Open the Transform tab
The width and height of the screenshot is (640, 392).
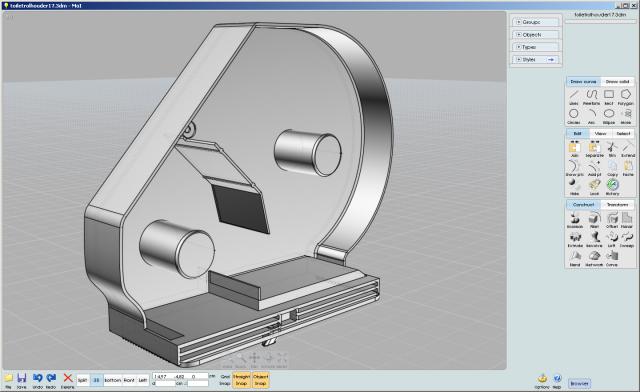(x=617, y=205)
